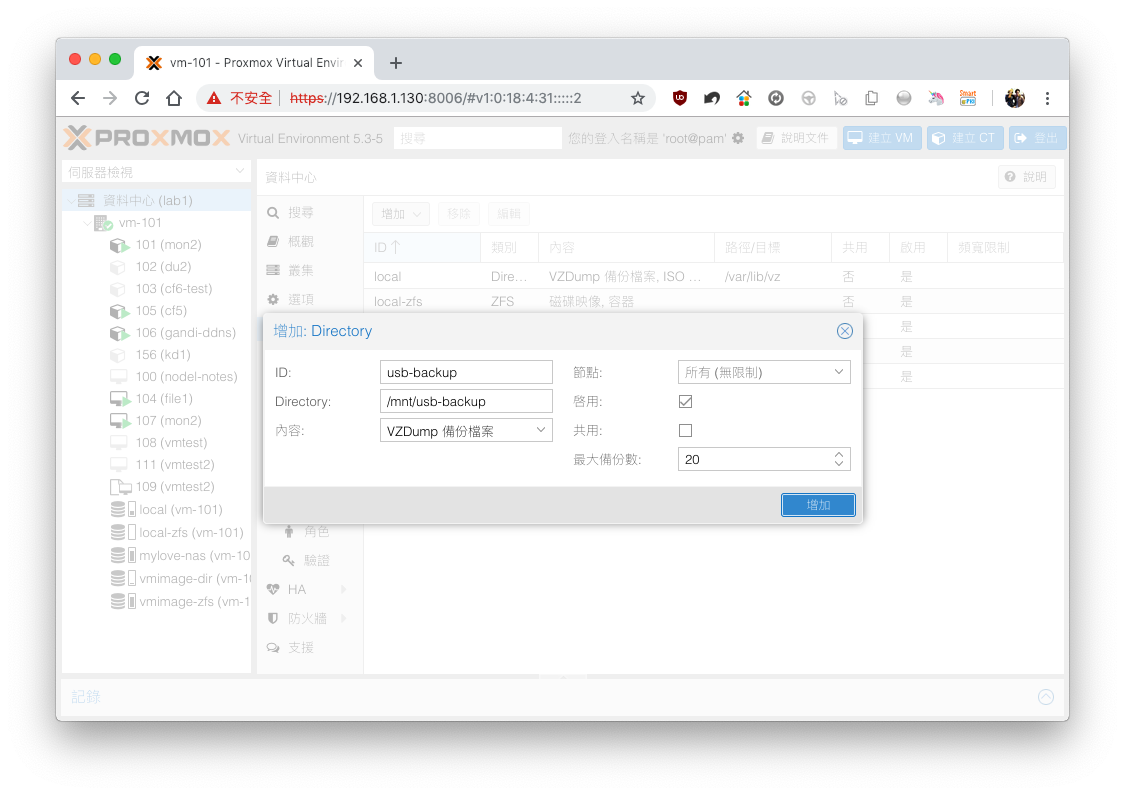Screen dimensions: 1125x795
Task: Select mylove-nas storage in tree
Action: [x=194, y=555]
